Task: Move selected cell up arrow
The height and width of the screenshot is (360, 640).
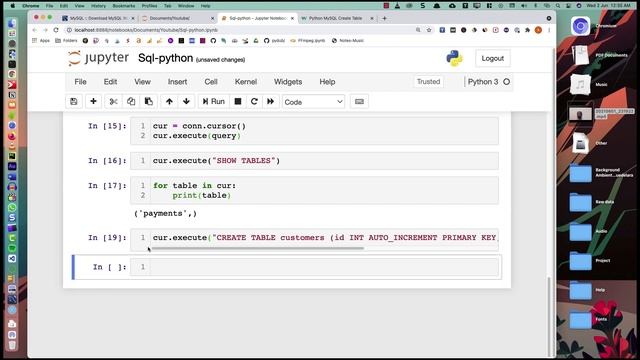Action: 169,102
